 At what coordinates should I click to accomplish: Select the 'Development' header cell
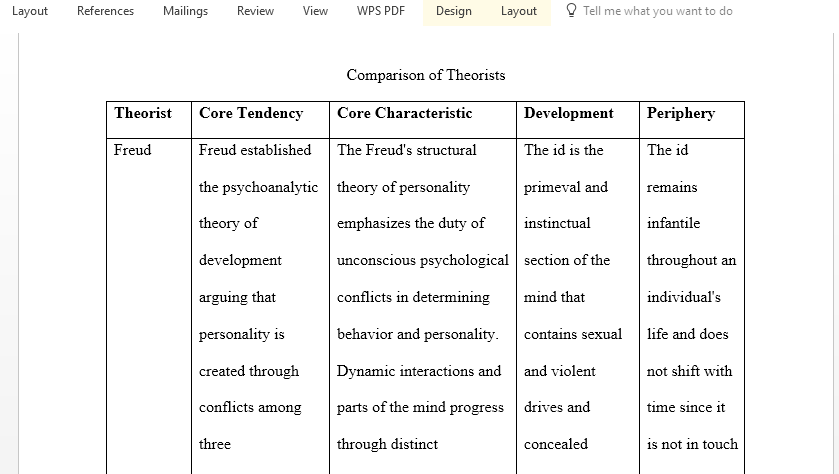pyautogui.click(x=578, y=120)
